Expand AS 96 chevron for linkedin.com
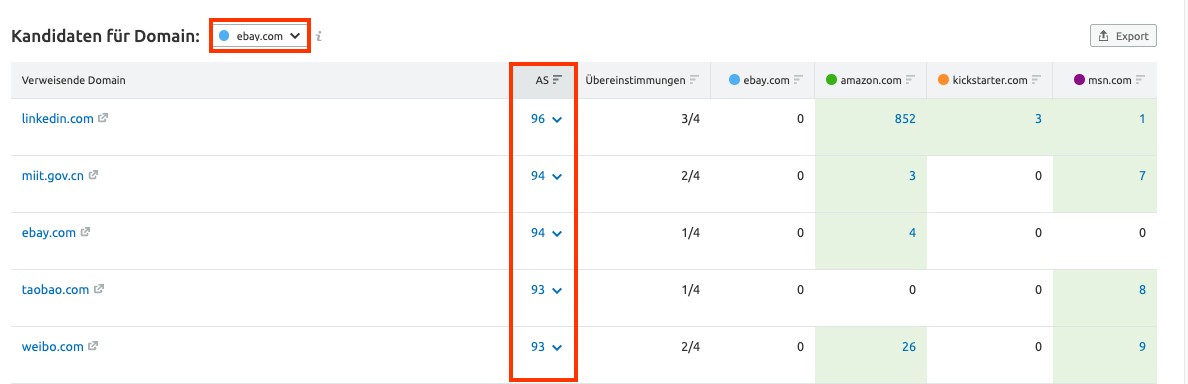Image resolution: width=1188 pixels, height=384 pixels. pos(558,120)
